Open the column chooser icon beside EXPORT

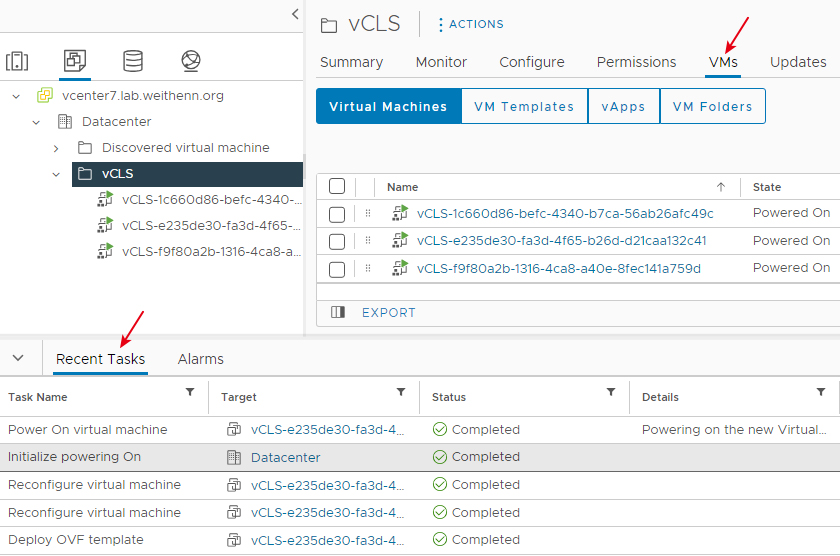coord(338,312)
